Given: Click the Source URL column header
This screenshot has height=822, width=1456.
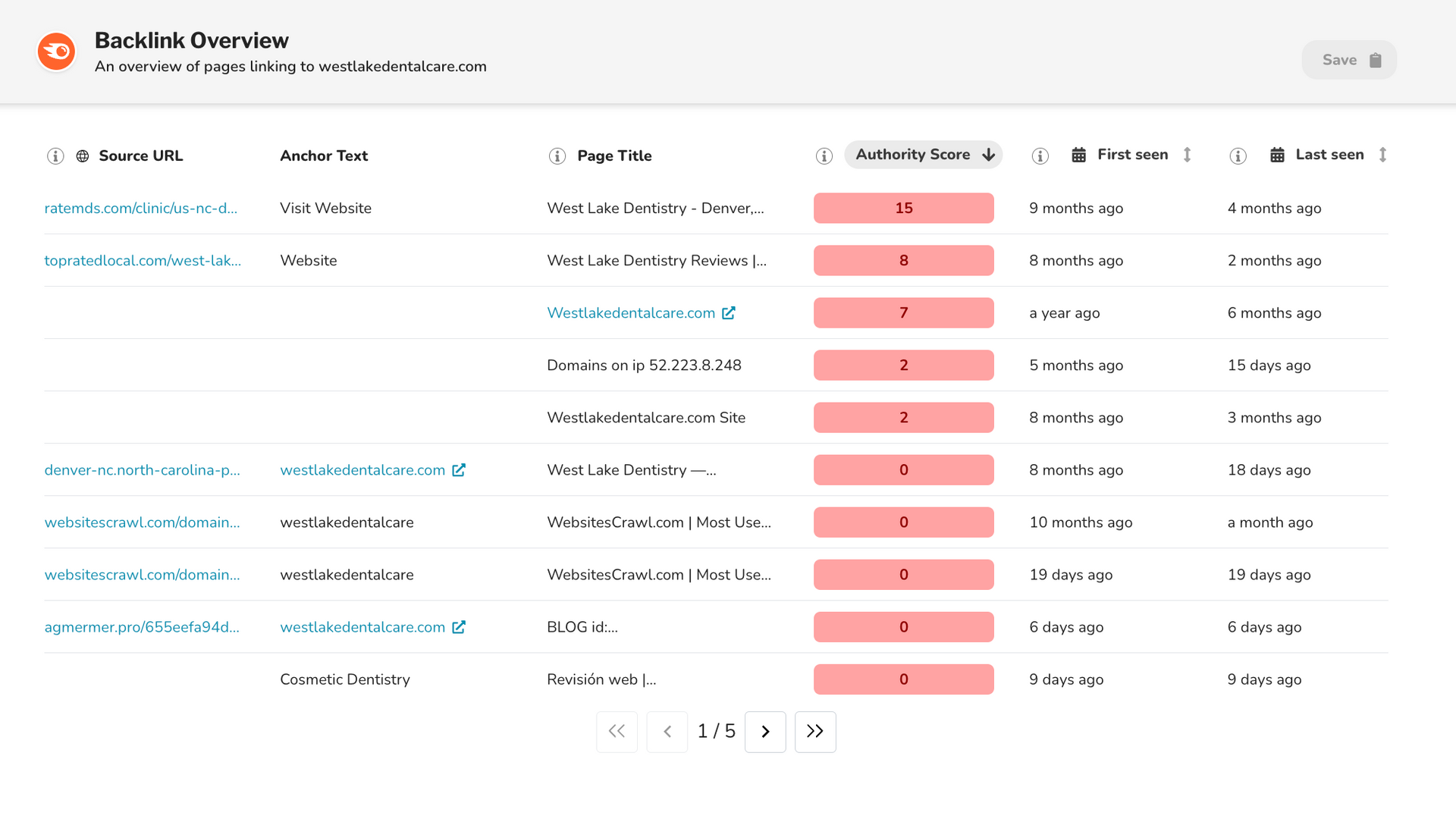Looking at the screenshot, I should point(141,156).
